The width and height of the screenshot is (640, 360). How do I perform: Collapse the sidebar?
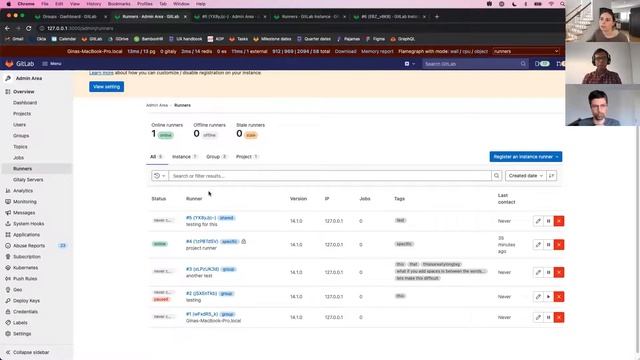coord(27,352)
